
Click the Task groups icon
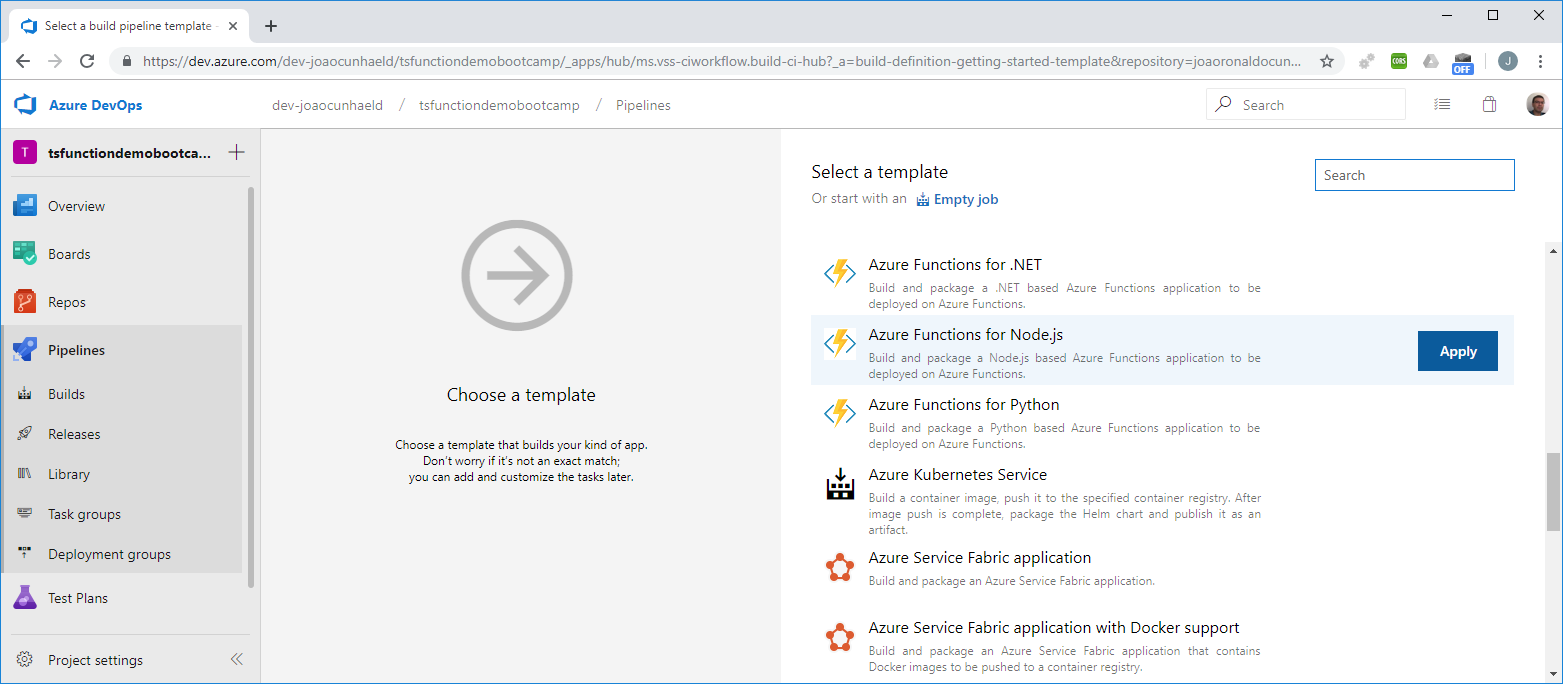coord(26,514)
